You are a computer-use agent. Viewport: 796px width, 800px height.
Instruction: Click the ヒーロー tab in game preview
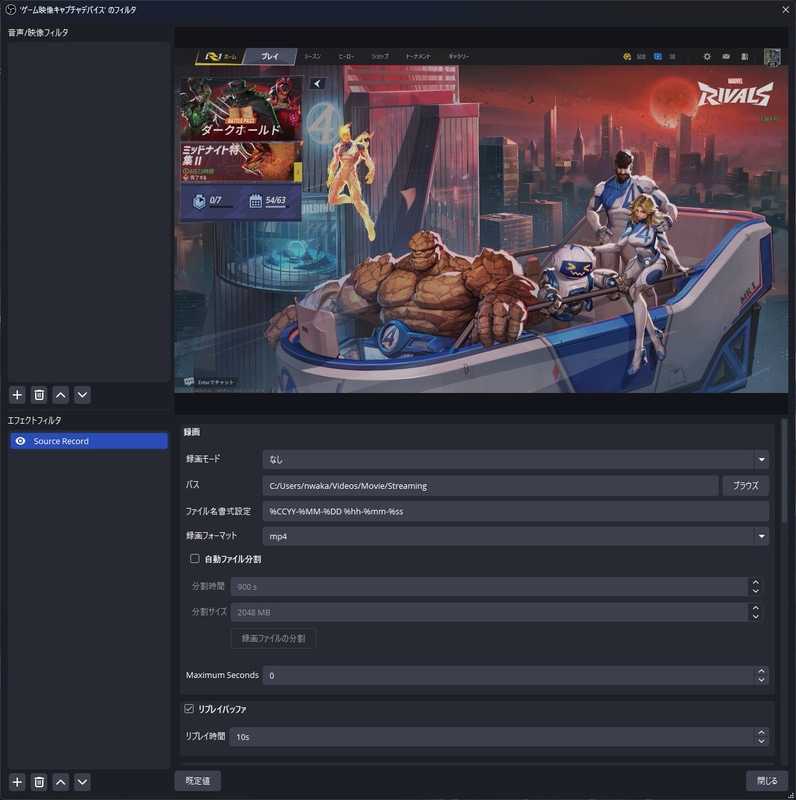point(346,57)
